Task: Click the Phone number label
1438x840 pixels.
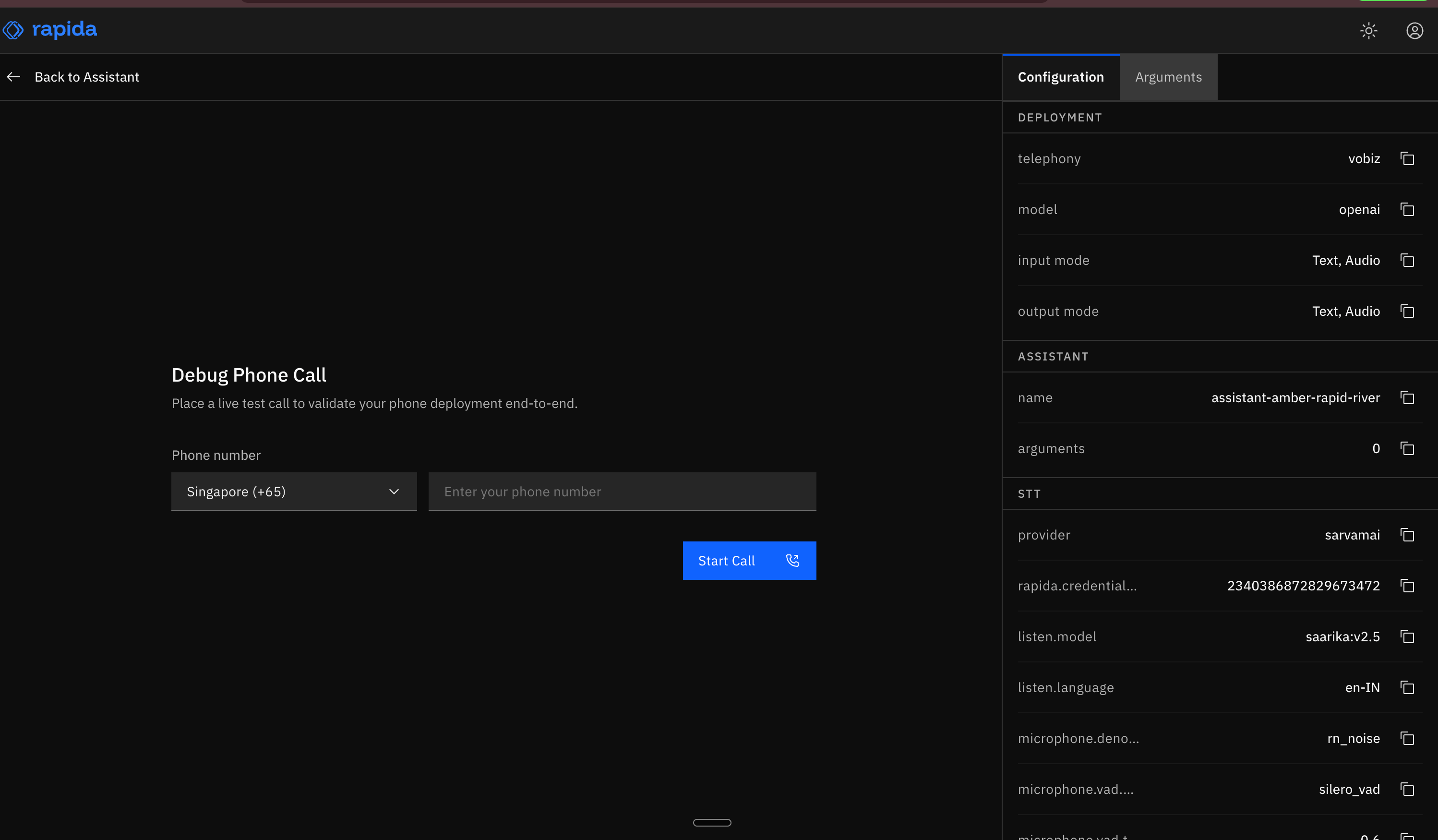Action: (216, 456)
